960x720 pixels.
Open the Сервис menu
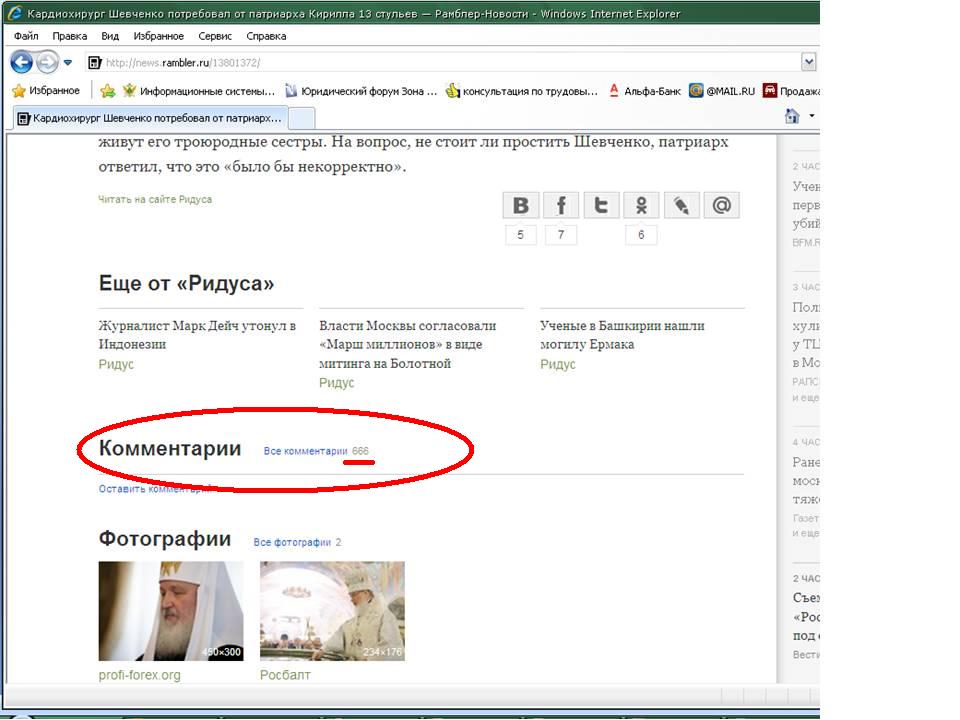[215, 36]
